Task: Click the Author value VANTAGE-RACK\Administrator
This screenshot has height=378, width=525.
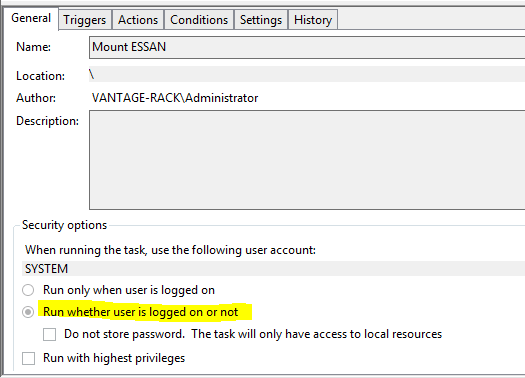Action: point(175,98)
